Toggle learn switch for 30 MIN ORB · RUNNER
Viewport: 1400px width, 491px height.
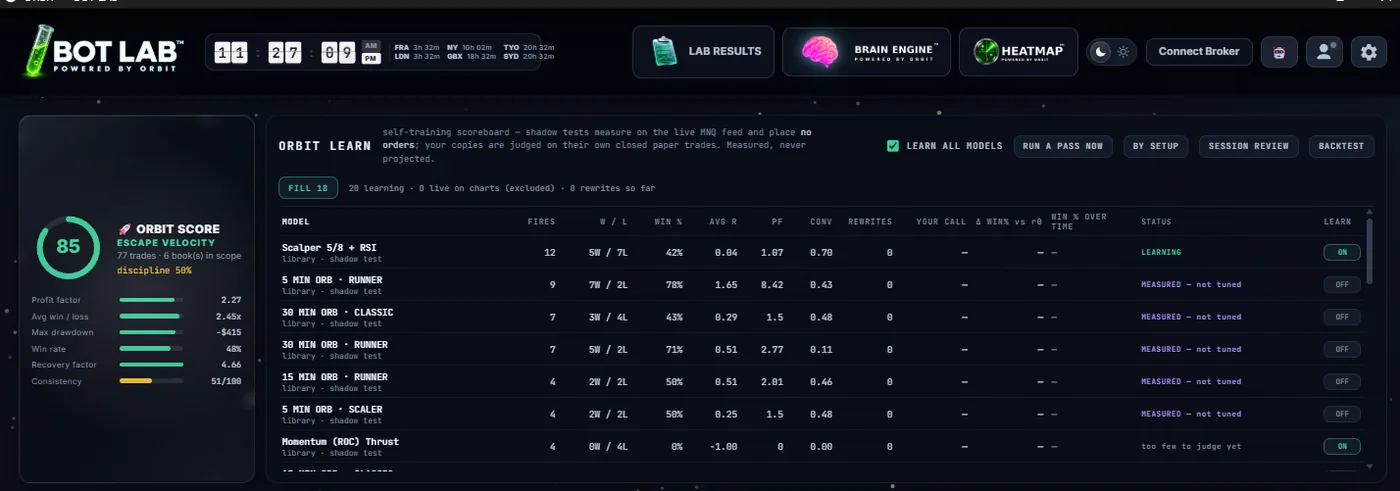pos(1341,349)
